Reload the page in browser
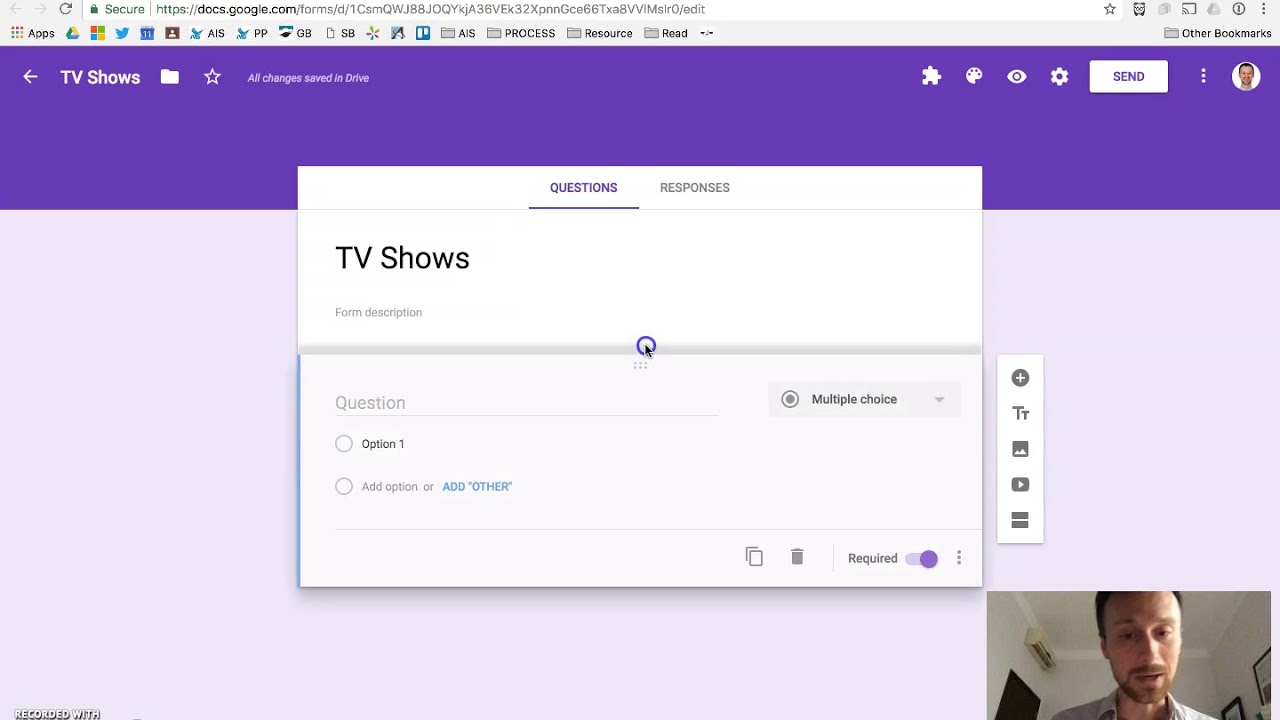 click(65, 9)
